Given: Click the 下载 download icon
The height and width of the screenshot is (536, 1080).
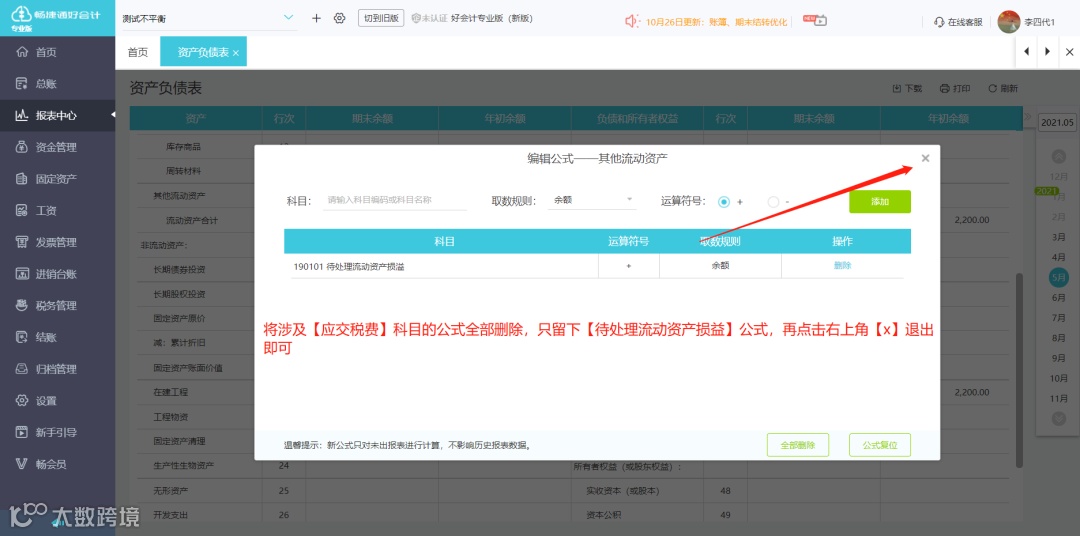Looking at the screenshot, I should pyautogui.click(x=897, y=88).
